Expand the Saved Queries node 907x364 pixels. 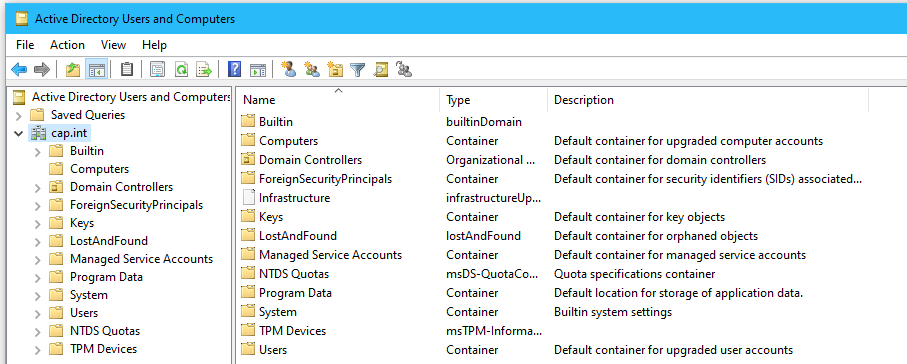coord(19,115)
